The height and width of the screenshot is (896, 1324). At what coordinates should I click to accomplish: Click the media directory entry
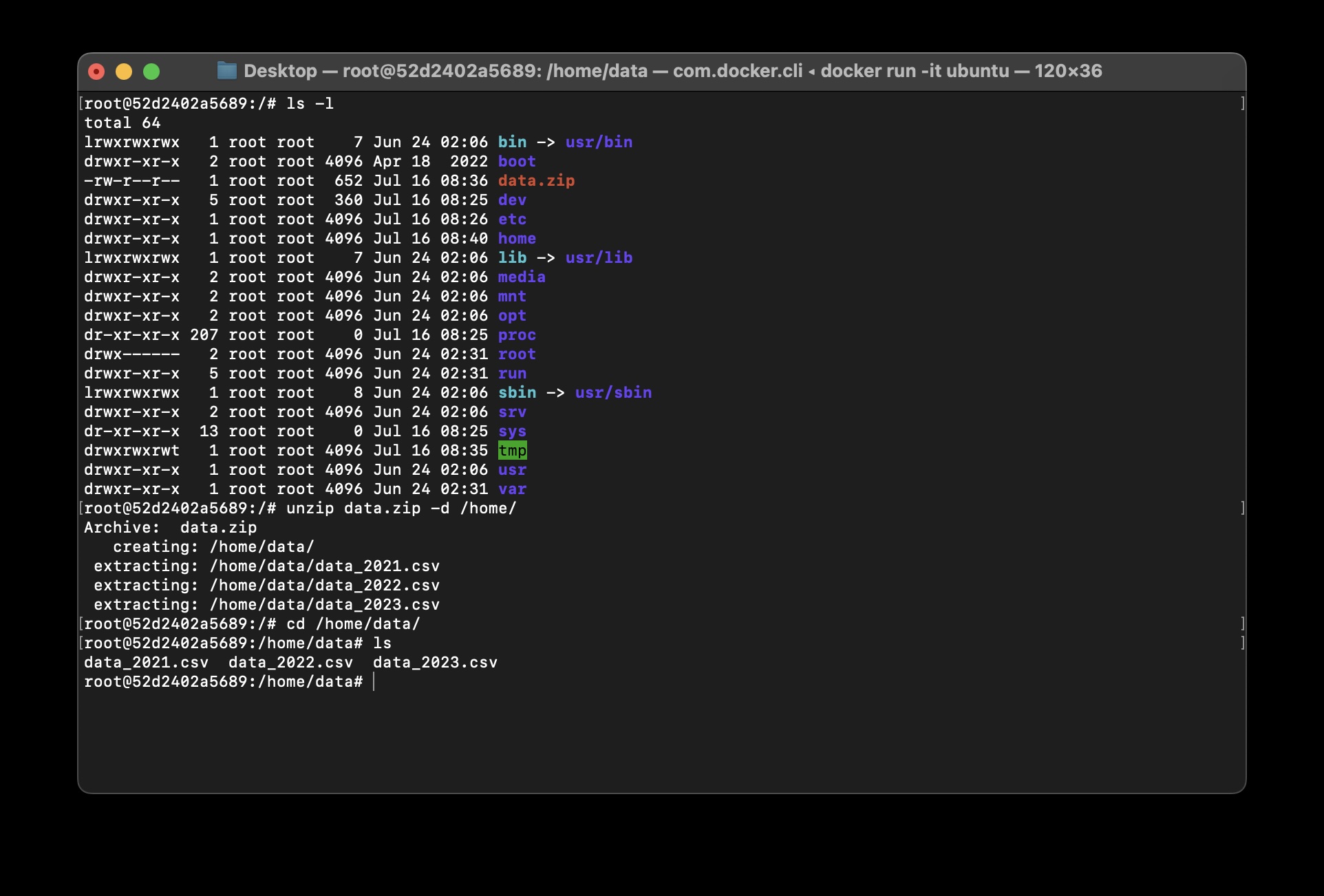coord(522,277)
